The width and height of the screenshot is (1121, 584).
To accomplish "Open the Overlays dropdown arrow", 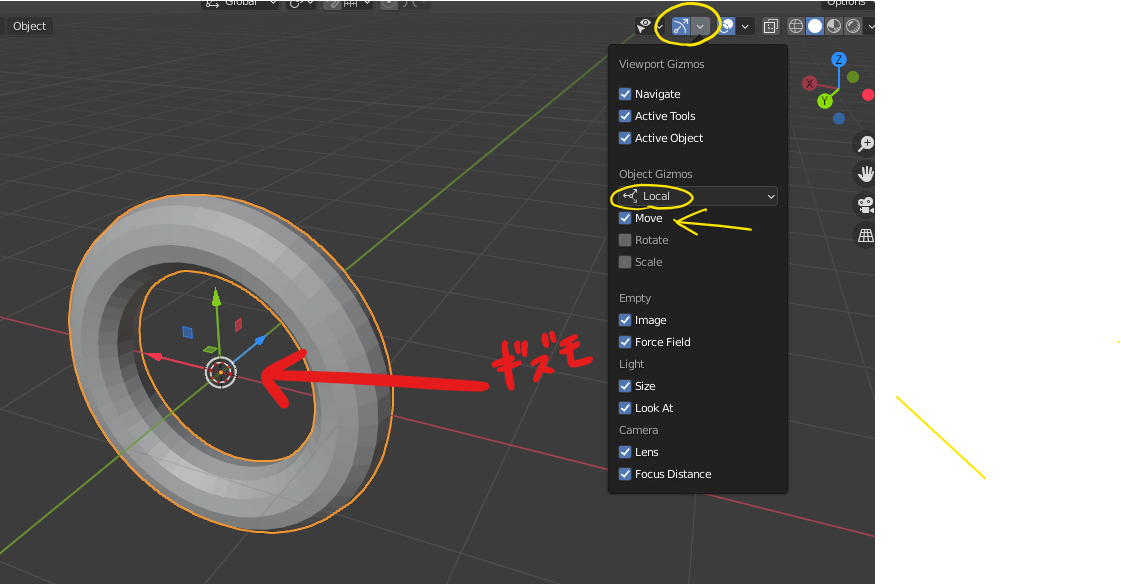I will pyautogui.click(x=745, y=26).
